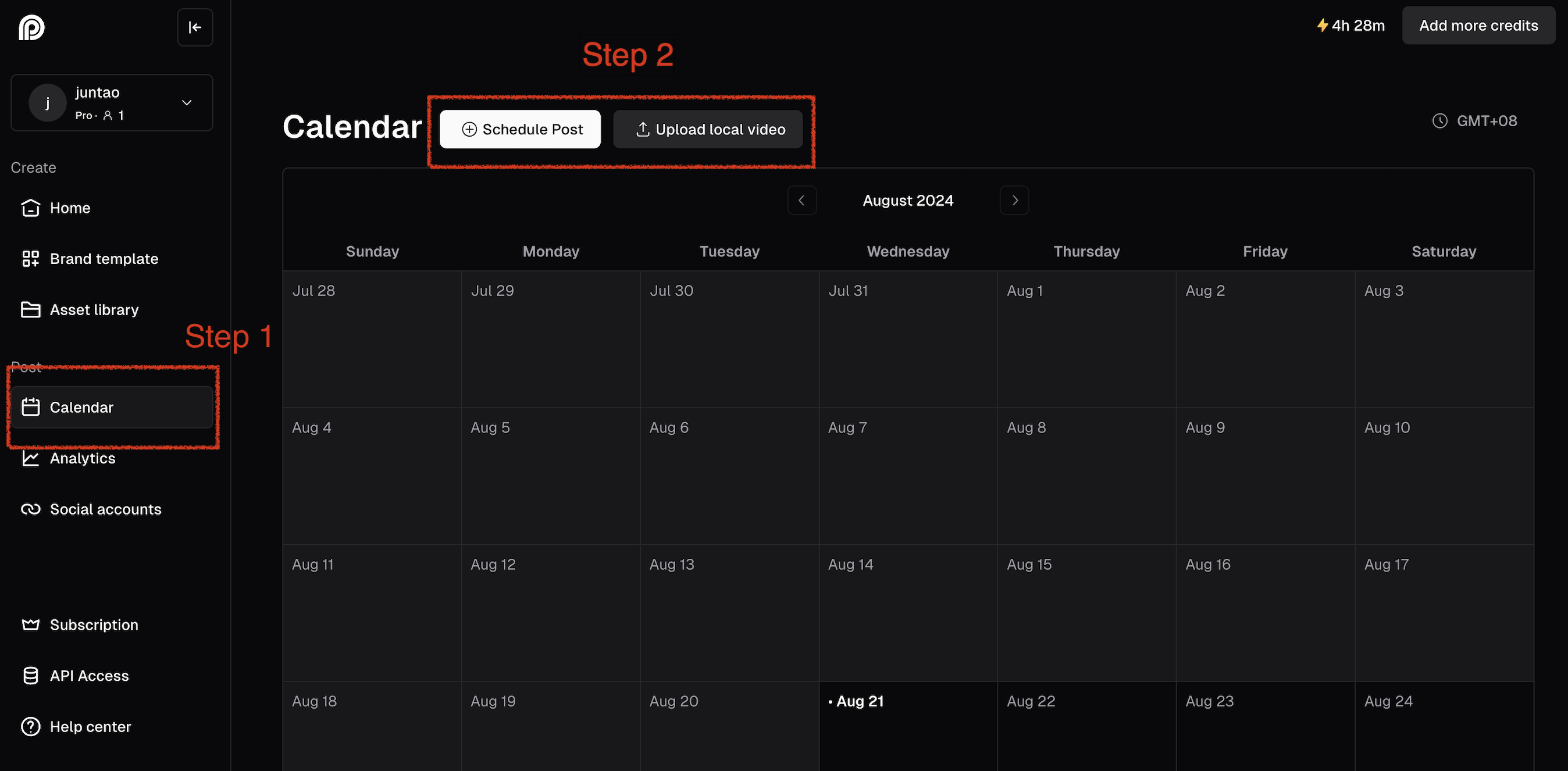Viewport: 1568px width, 771px height.
Task: Open Brand template section
Action: point(112,259)
